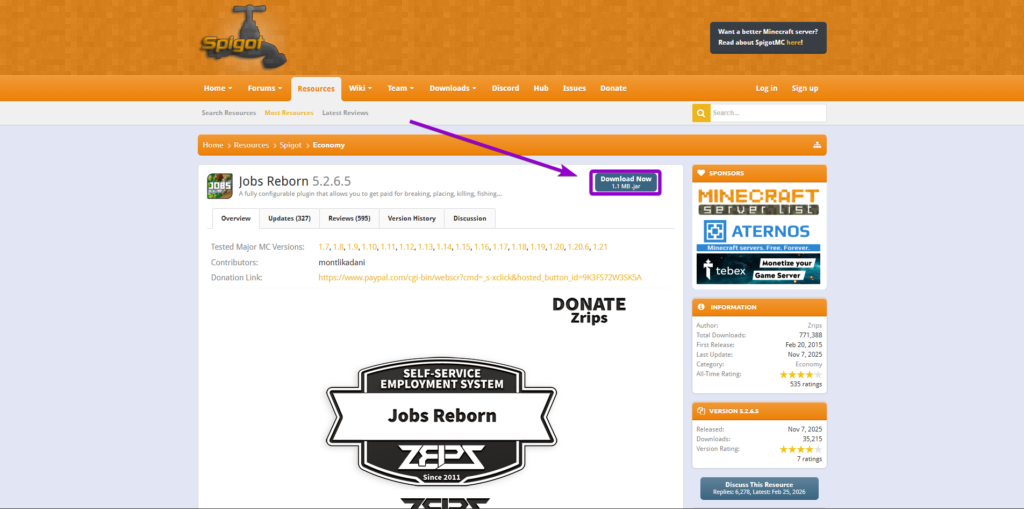Expand the Team menu dropdown
This screenshot has height=509, width=1024.
[x=400, y=88]
